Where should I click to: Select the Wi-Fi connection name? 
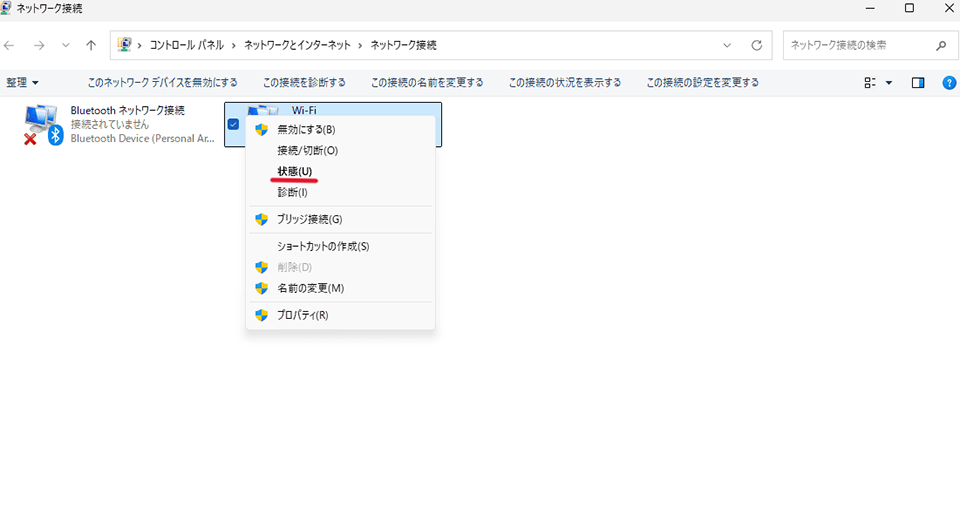pos(304,110)
